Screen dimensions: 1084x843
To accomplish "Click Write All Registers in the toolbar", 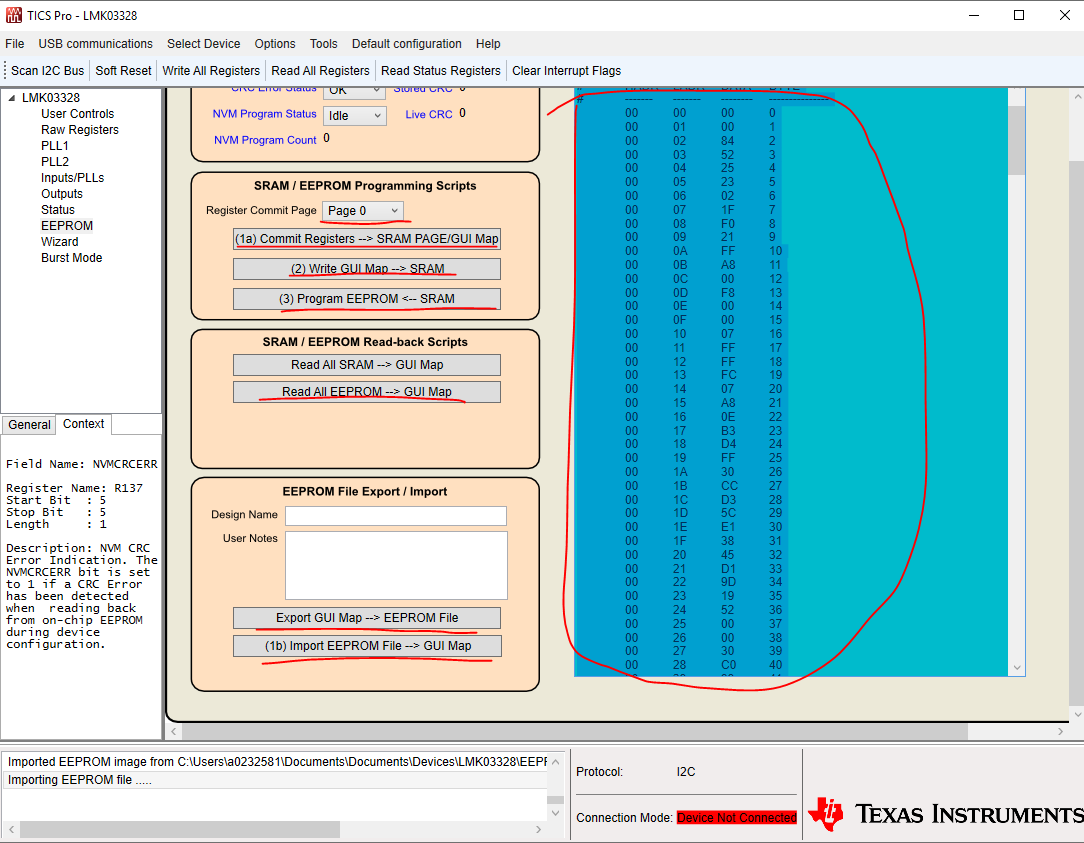I will coord(211,71).
